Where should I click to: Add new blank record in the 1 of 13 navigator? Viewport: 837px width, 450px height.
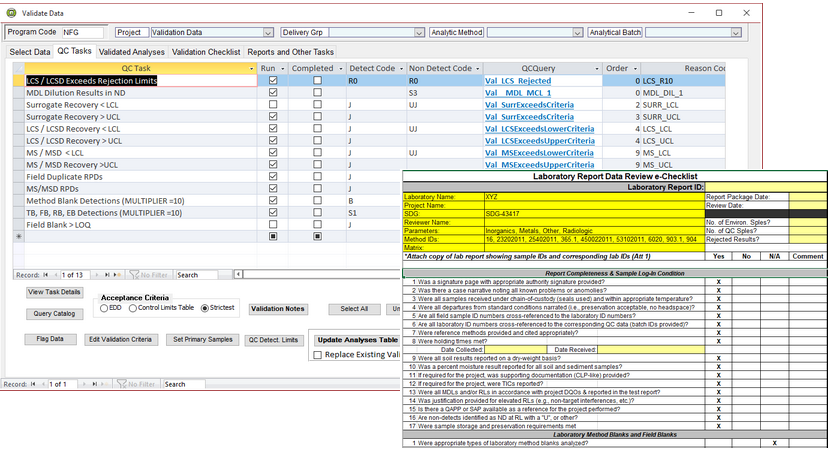point(117,275)
